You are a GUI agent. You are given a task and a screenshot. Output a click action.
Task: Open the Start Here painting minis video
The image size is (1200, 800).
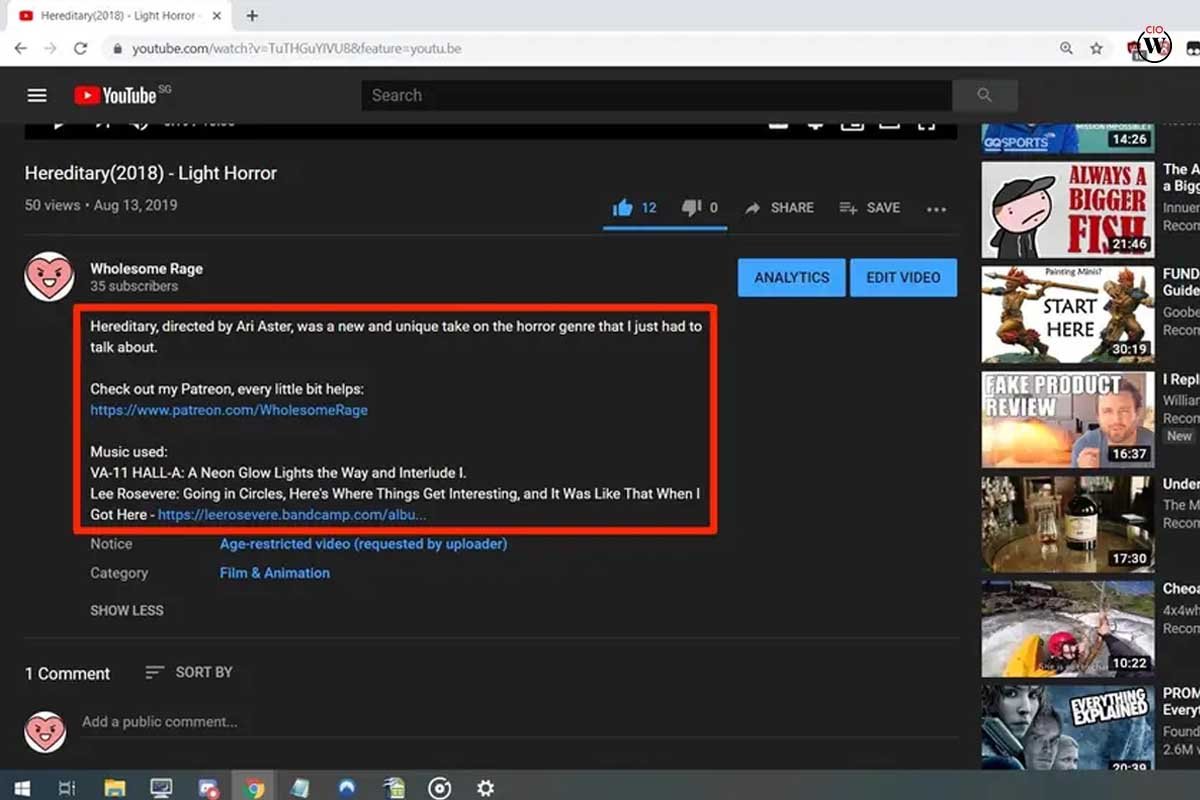pyautogui.click(x=1068, y=315)
